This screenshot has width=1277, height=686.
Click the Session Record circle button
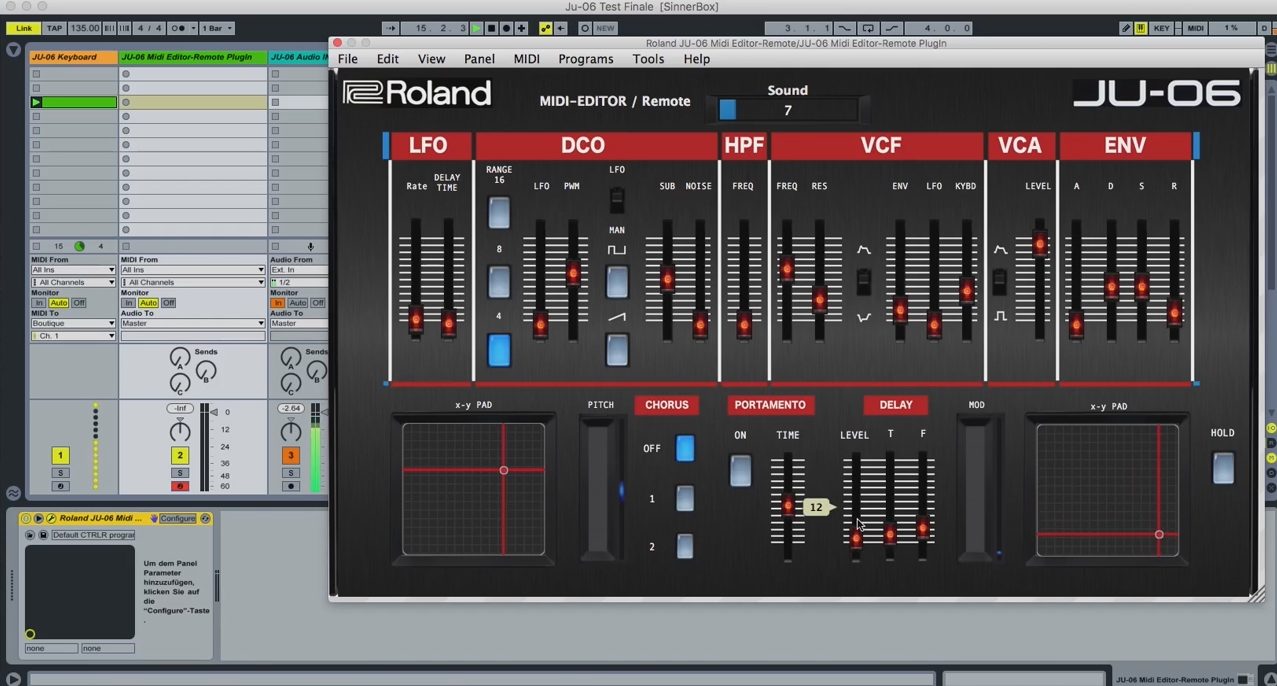pyautogui.click(x=585, y=28)
